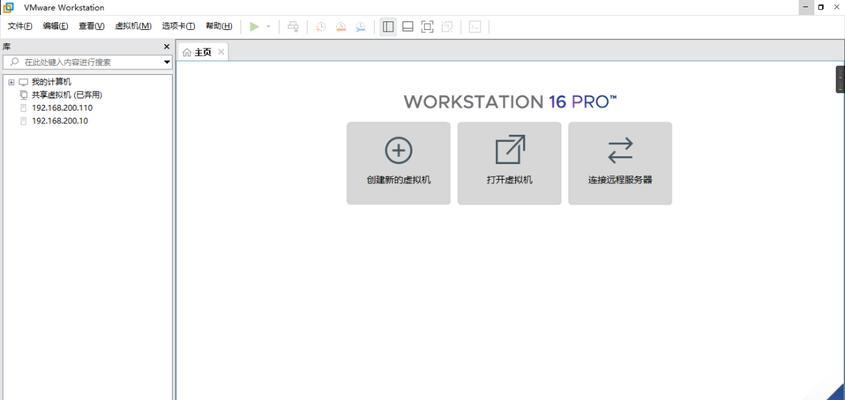Click the green power on play button
845x400 pixels.
pos(254,26)
